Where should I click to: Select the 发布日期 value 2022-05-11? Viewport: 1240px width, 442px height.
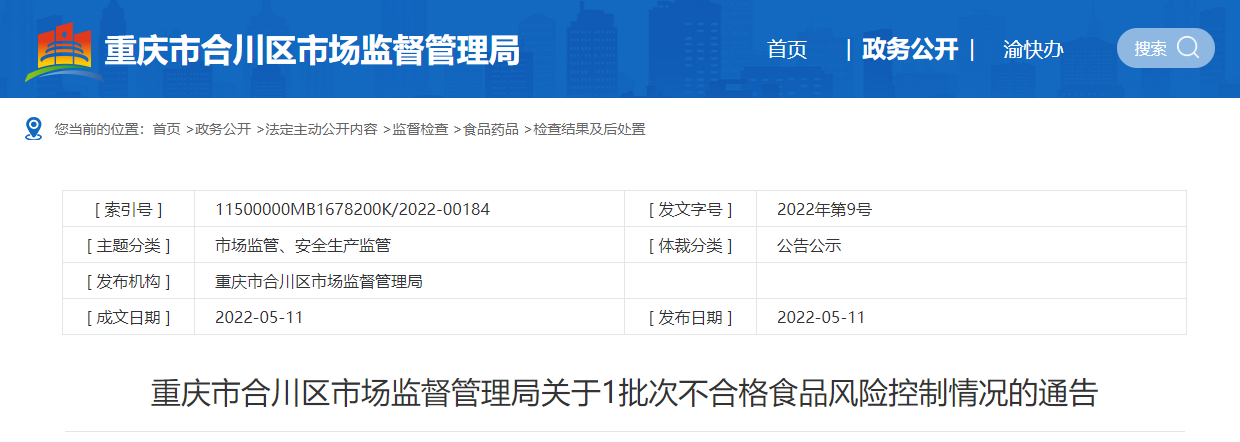point(821,317)
